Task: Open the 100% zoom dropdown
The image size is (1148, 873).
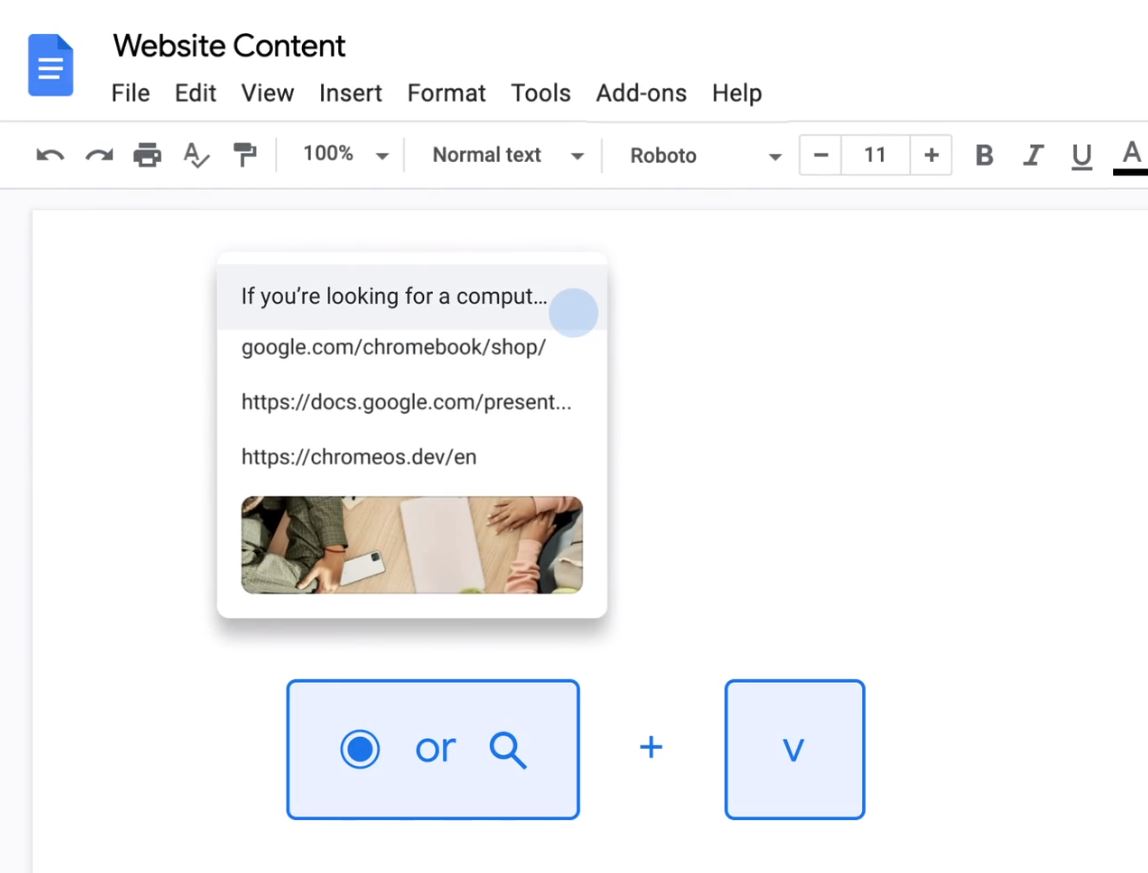Action: (344, 155)
